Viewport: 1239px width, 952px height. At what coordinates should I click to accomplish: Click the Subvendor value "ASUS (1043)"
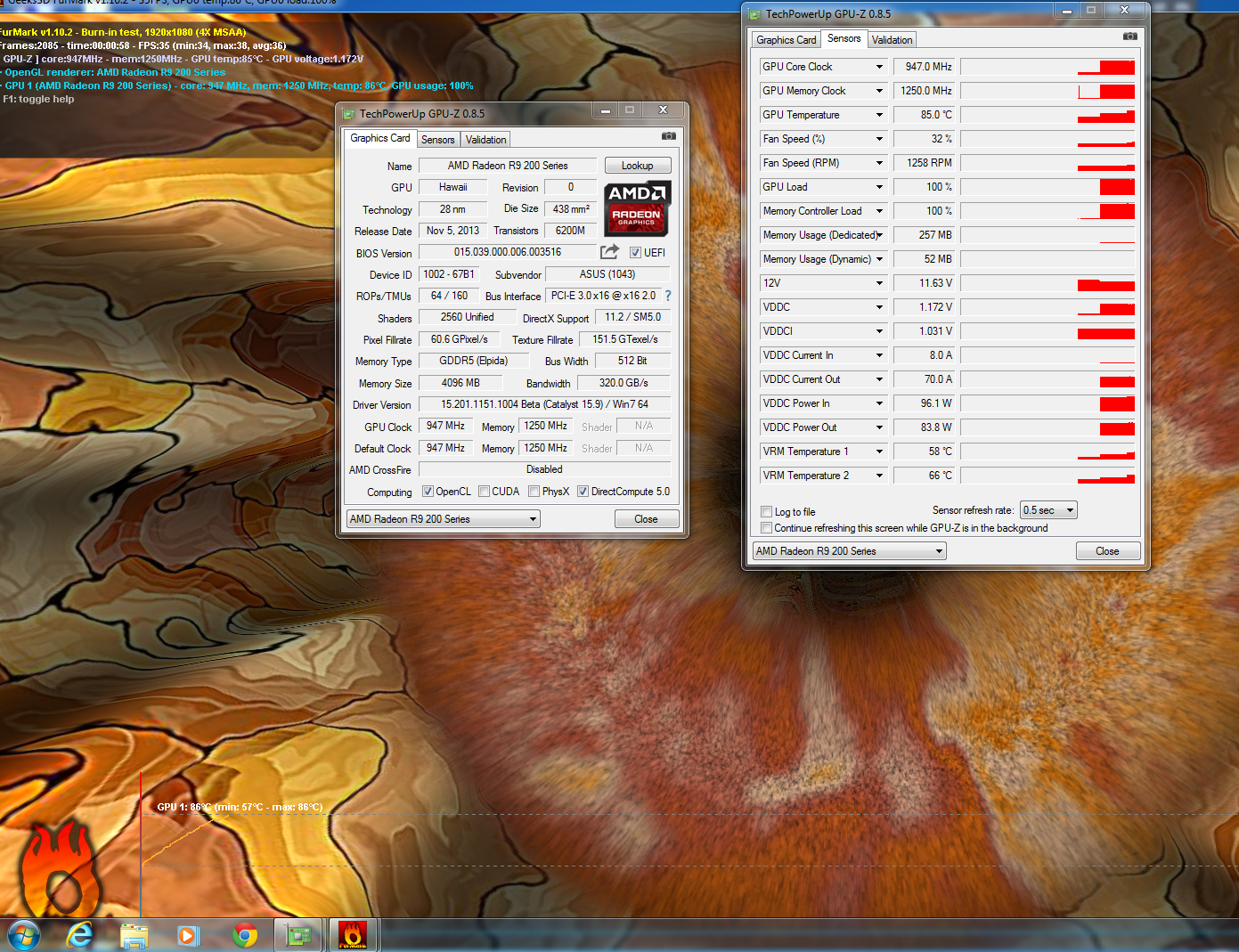tap(607, 274)
